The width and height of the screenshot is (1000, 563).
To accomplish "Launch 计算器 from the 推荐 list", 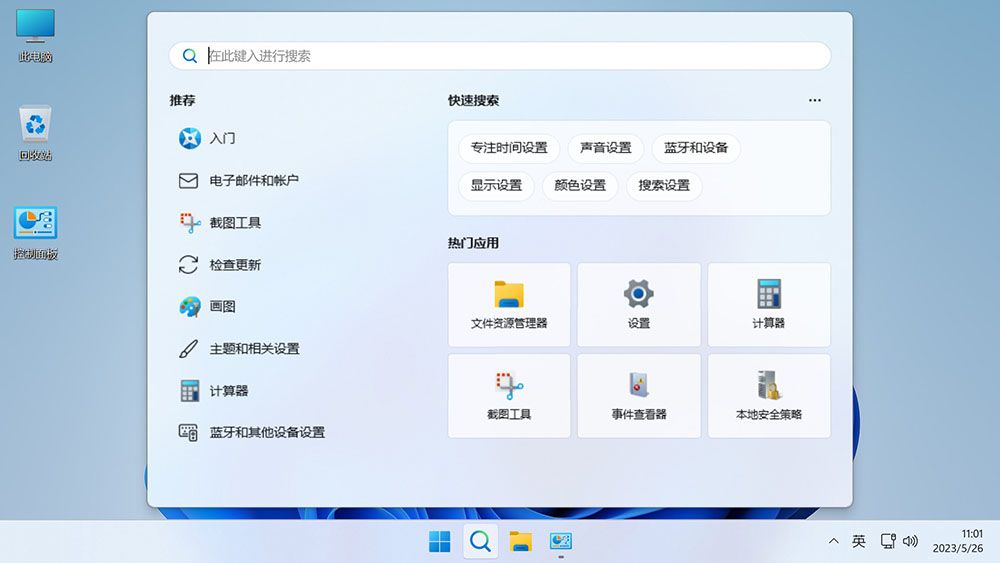I will 213,391.
